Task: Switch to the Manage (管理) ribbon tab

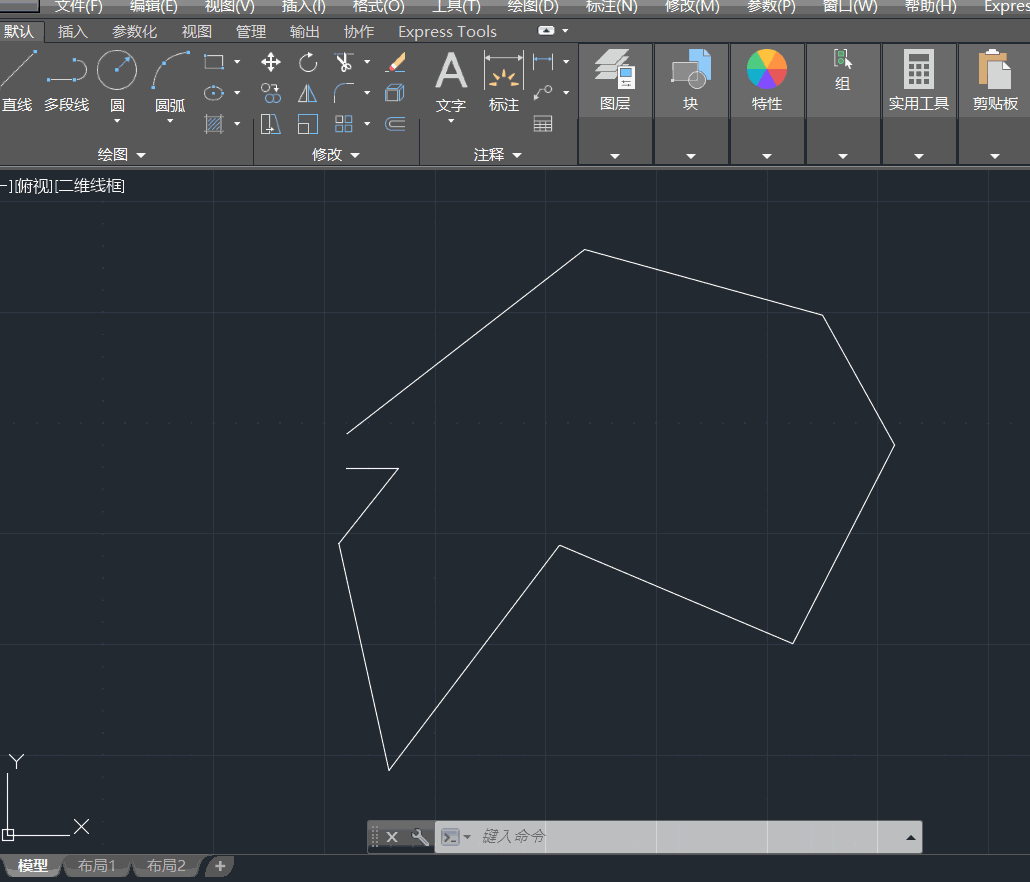Action: [x=251, y=32]
